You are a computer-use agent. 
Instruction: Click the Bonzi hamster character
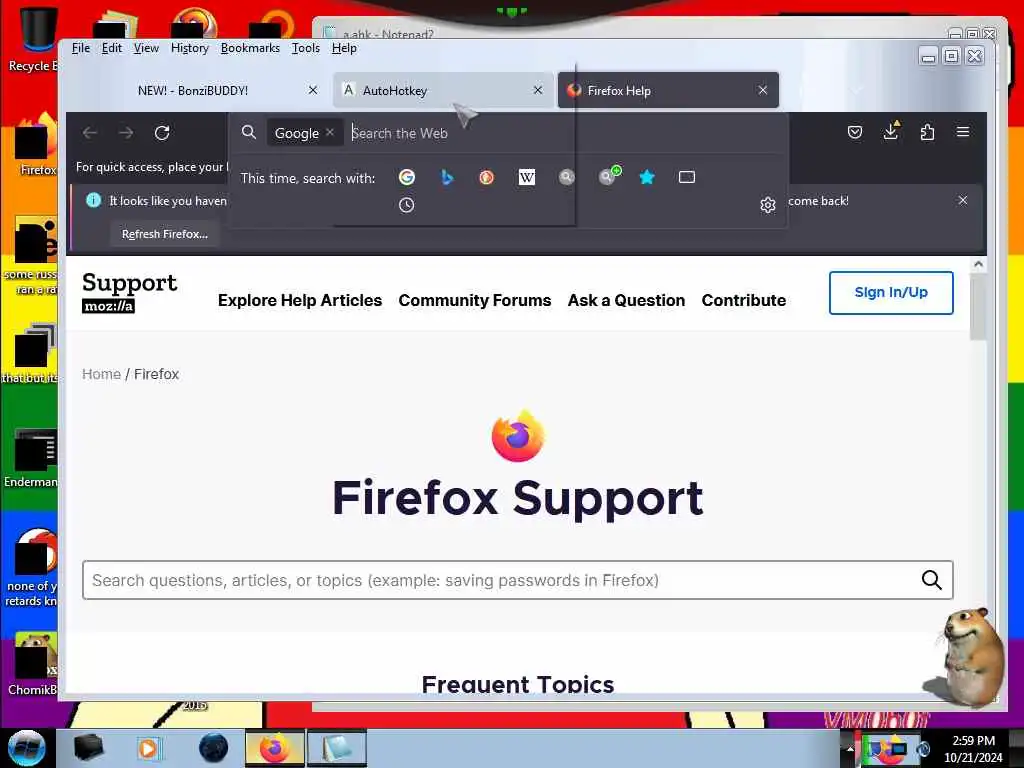(967, 656)
